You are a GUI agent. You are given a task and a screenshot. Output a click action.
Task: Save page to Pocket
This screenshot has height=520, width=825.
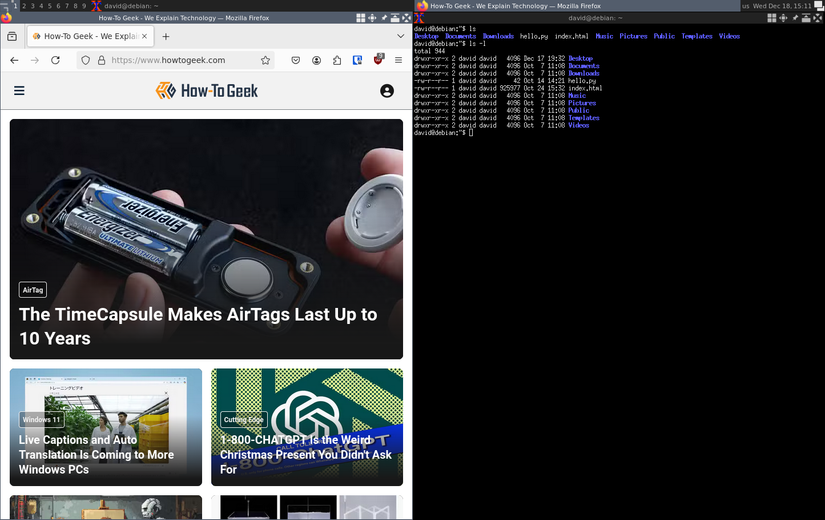pyautogui.click(x=296, y=60)
